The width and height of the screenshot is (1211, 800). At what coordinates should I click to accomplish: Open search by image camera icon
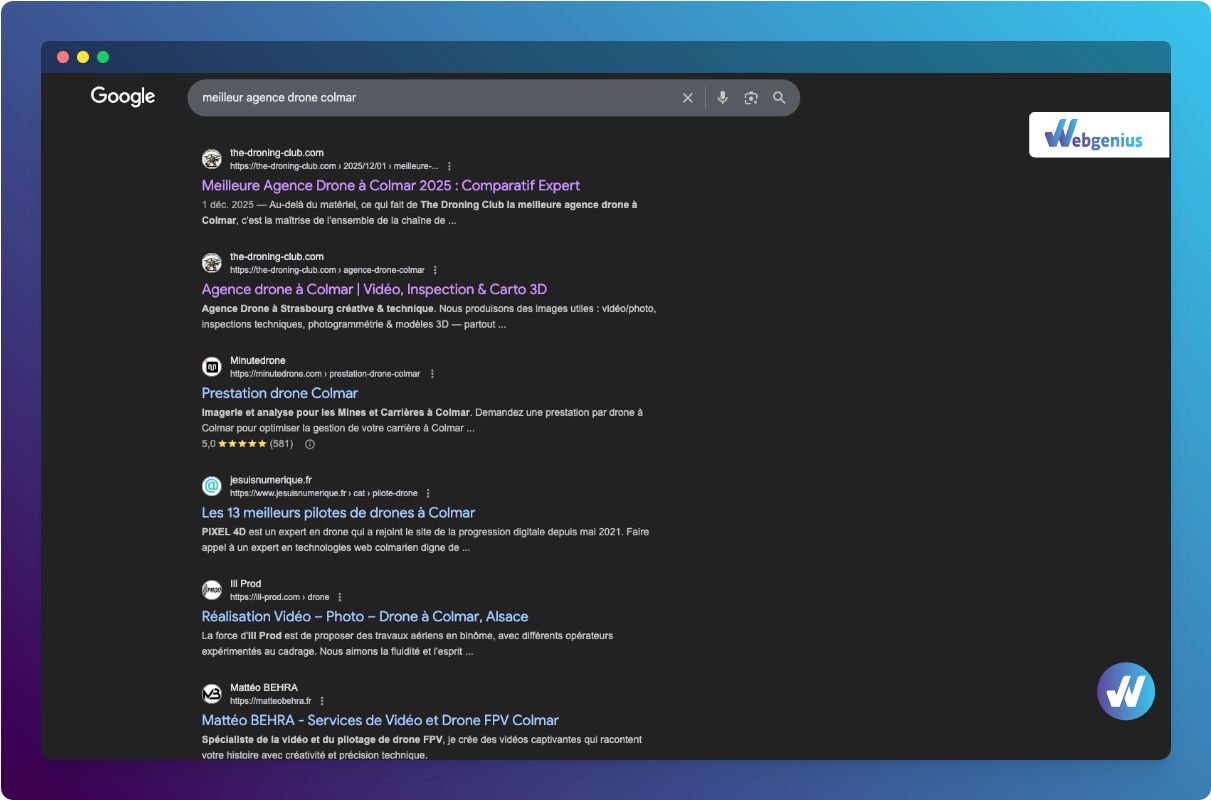coord(751,98)
